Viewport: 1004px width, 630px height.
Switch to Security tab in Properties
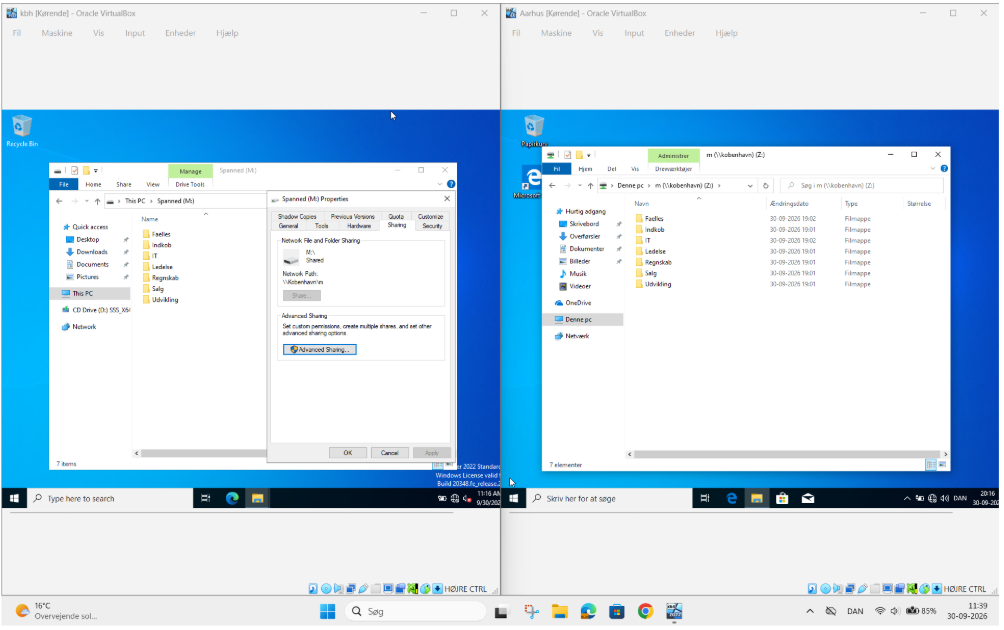coord(432,226)
